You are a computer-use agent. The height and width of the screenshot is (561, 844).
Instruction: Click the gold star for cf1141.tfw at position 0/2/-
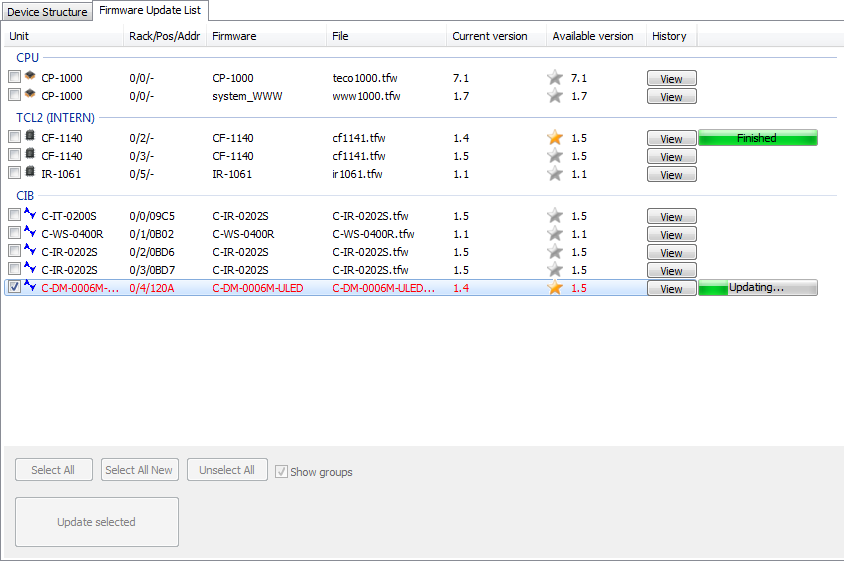[555, 138]
